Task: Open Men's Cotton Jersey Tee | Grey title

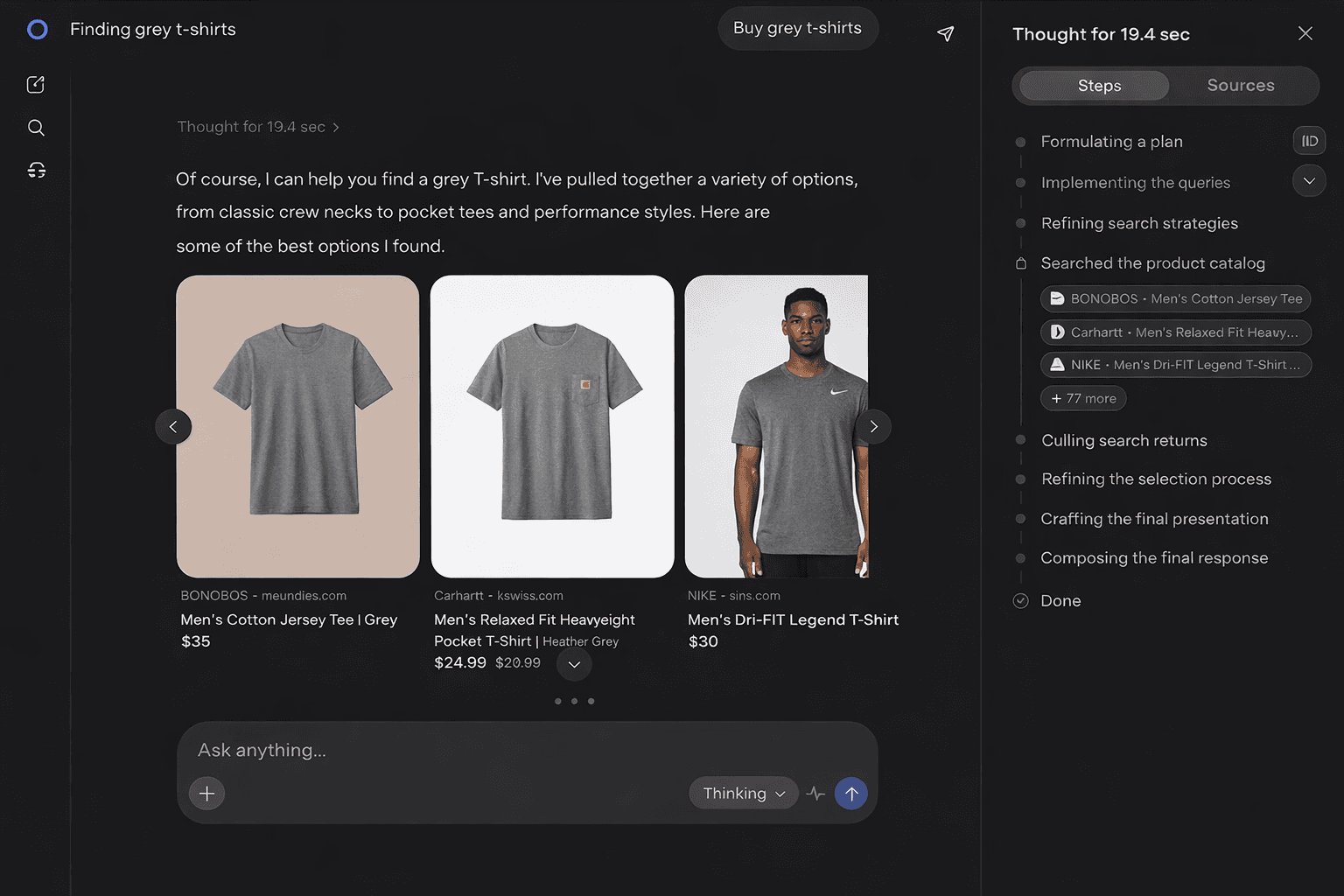Action: click(x=289, y=619)
